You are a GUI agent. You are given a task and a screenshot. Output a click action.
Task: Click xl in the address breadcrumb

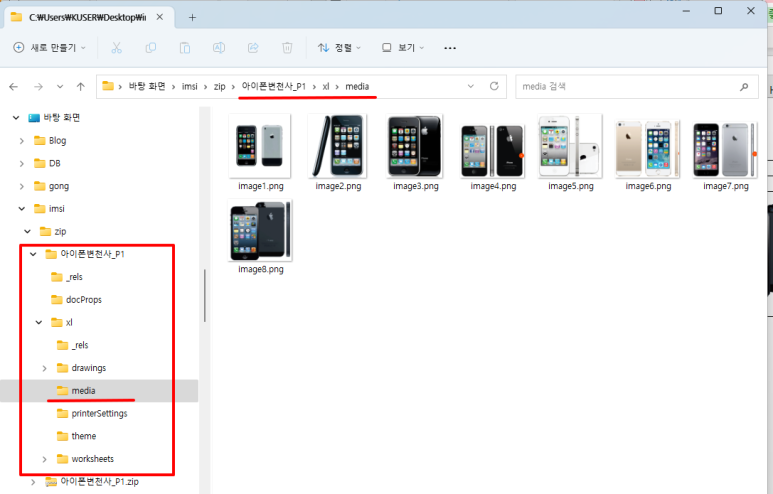click(326, 86)
